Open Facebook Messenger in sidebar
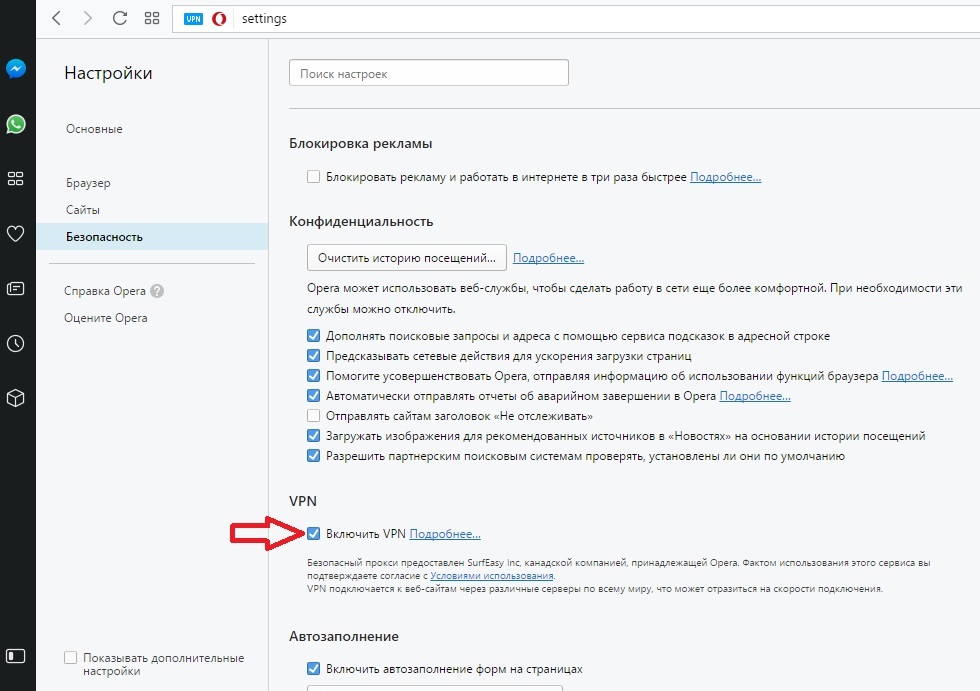 [16, 68]
